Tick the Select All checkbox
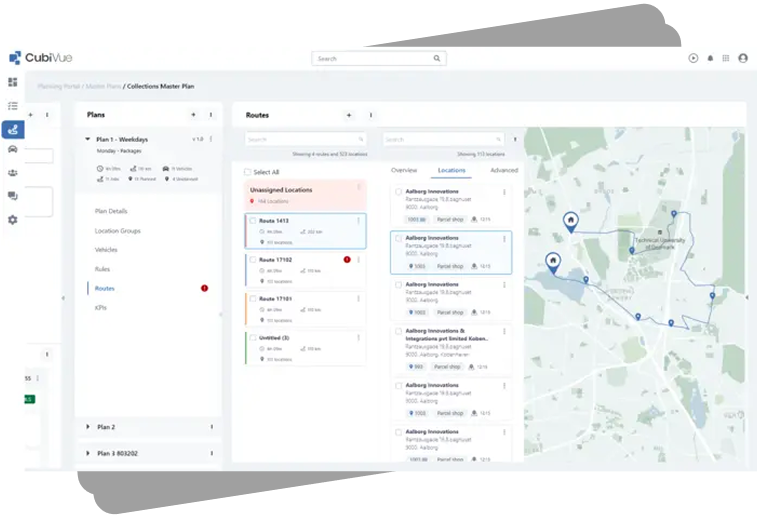The image size is (758, 518). coord(248,172)
